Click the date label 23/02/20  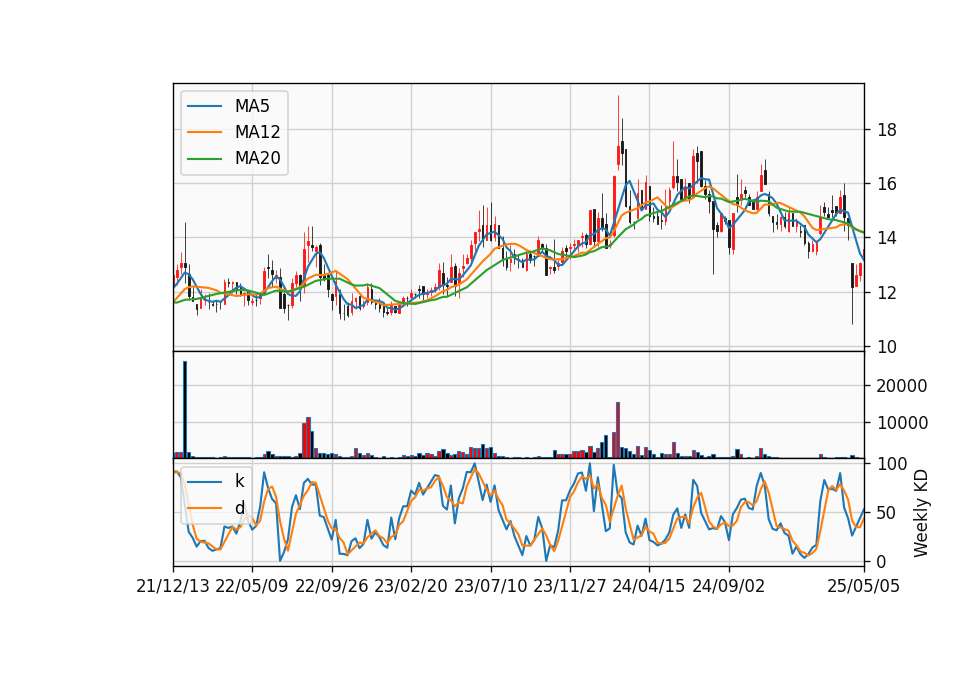411,587
